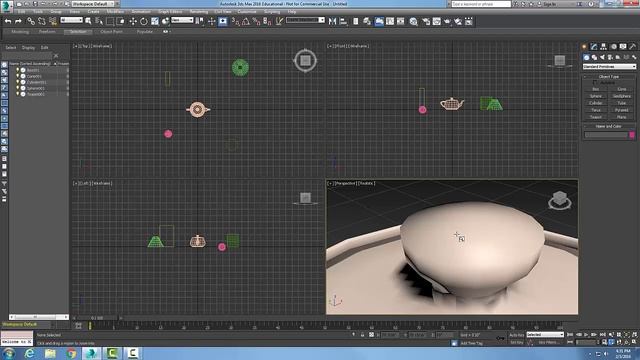
Task: Switch to the Object Paint ribbon tab
Action: (111, 31)
